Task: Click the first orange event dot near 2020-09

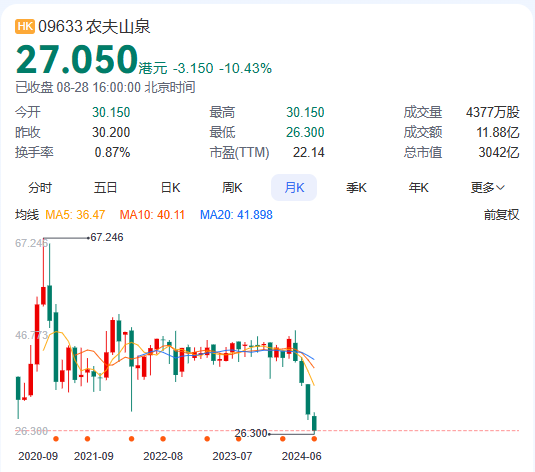Action: pyautogui.click(x=56, y=439)
